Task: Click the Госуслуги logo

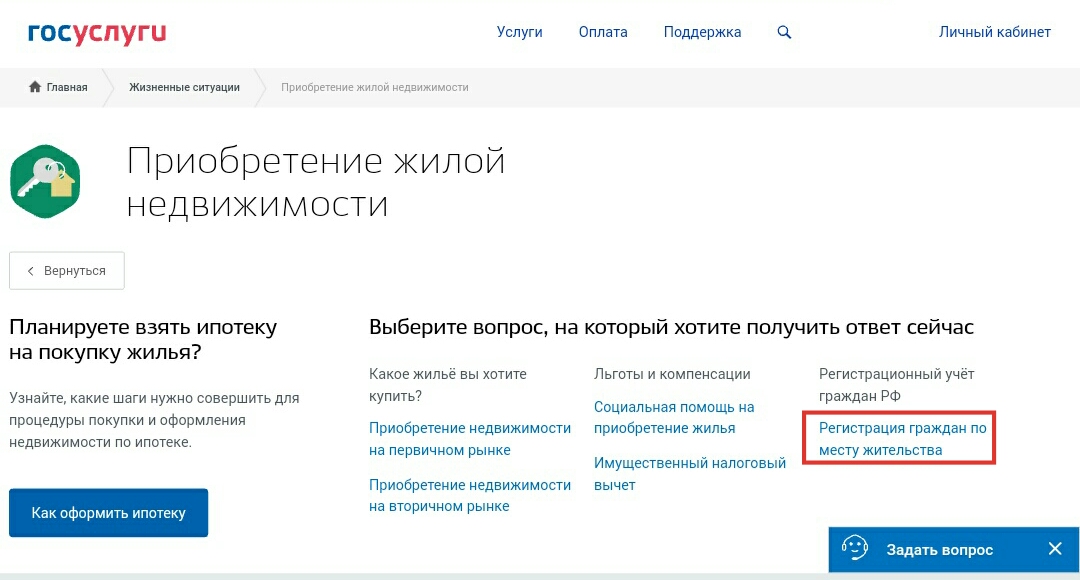Action: 97,32
